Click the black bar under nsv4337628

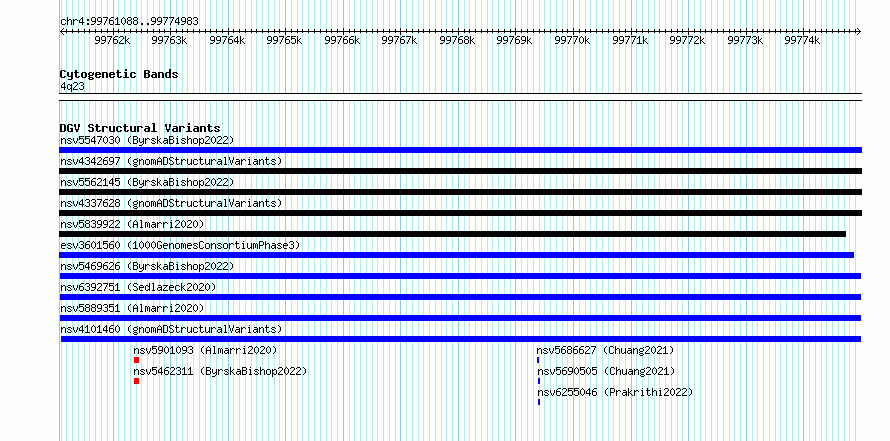[460, 213]
